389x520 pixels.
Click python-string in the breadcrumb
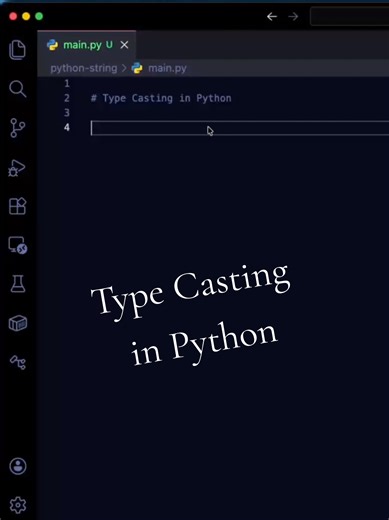84,68
